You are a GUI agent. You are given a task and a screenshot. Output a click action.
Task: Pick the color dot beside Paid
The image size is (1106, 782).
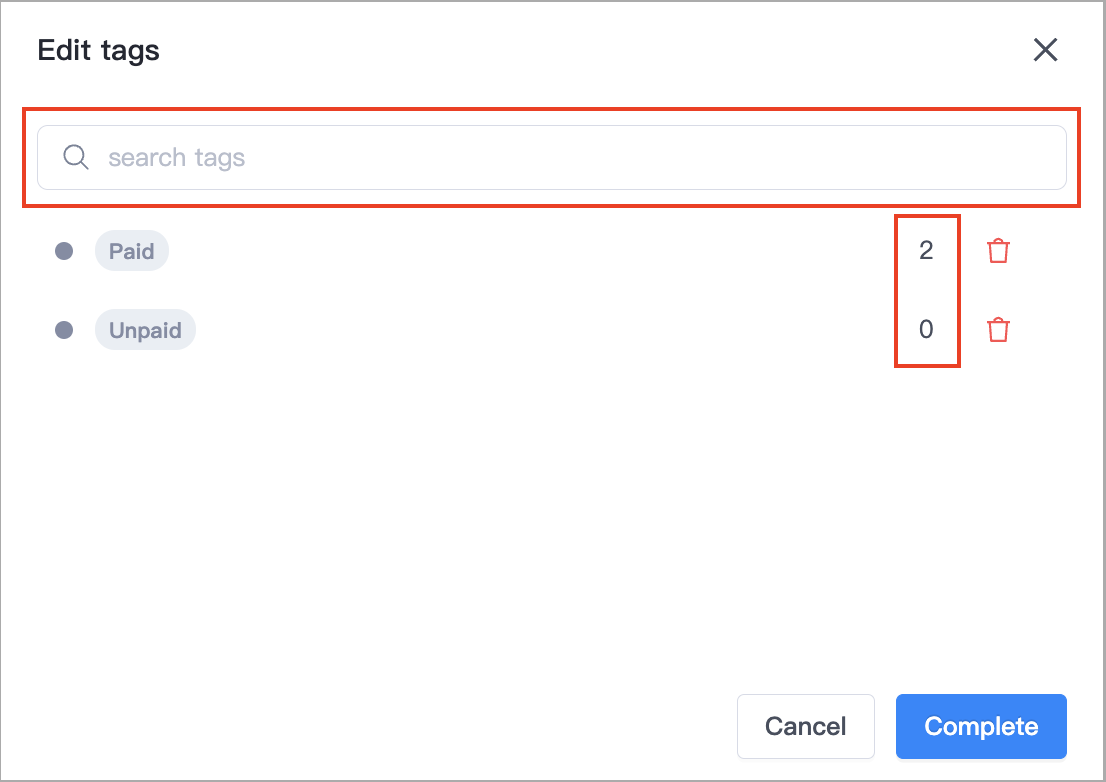click(64, 251)
